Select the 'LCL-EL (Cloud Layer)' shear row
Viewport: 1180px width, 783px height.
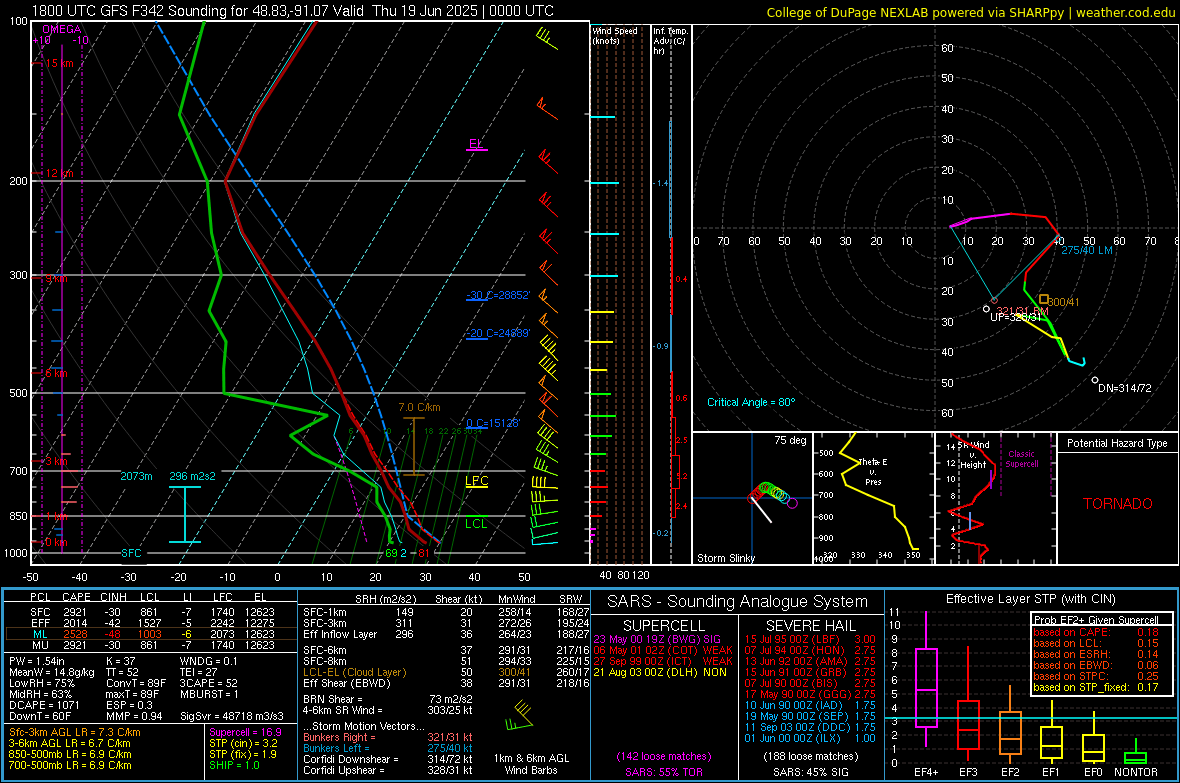pos(446,672)
